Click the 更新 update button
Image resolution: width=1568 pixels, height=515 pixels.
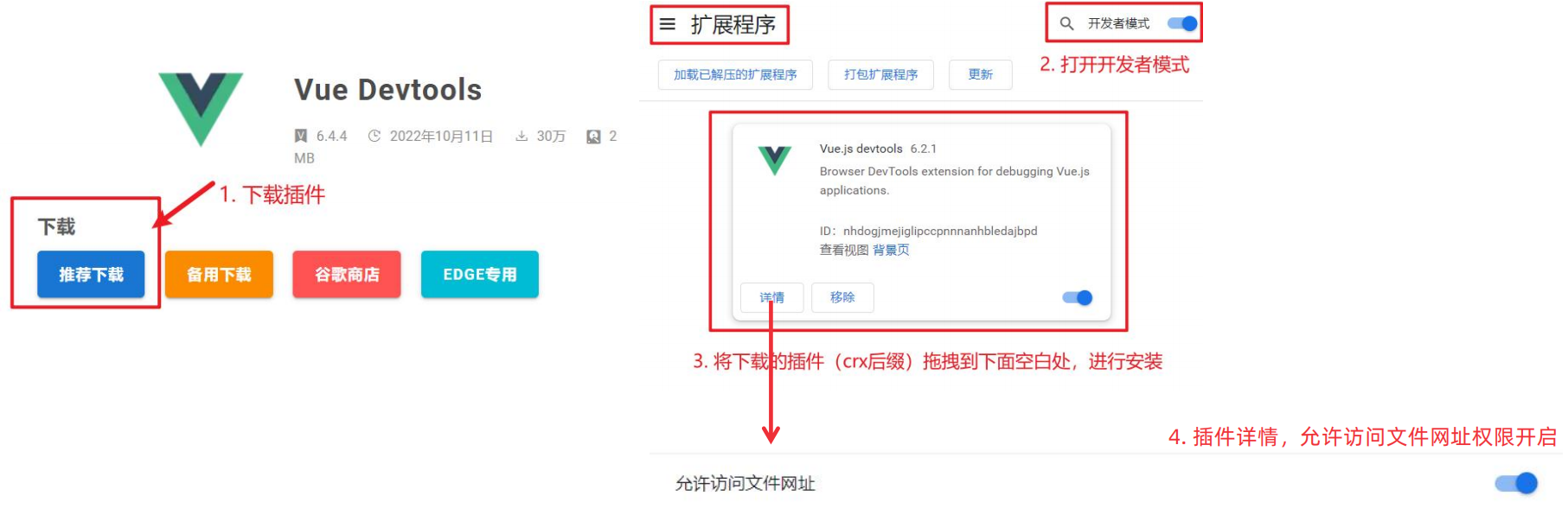pos(980,74)
